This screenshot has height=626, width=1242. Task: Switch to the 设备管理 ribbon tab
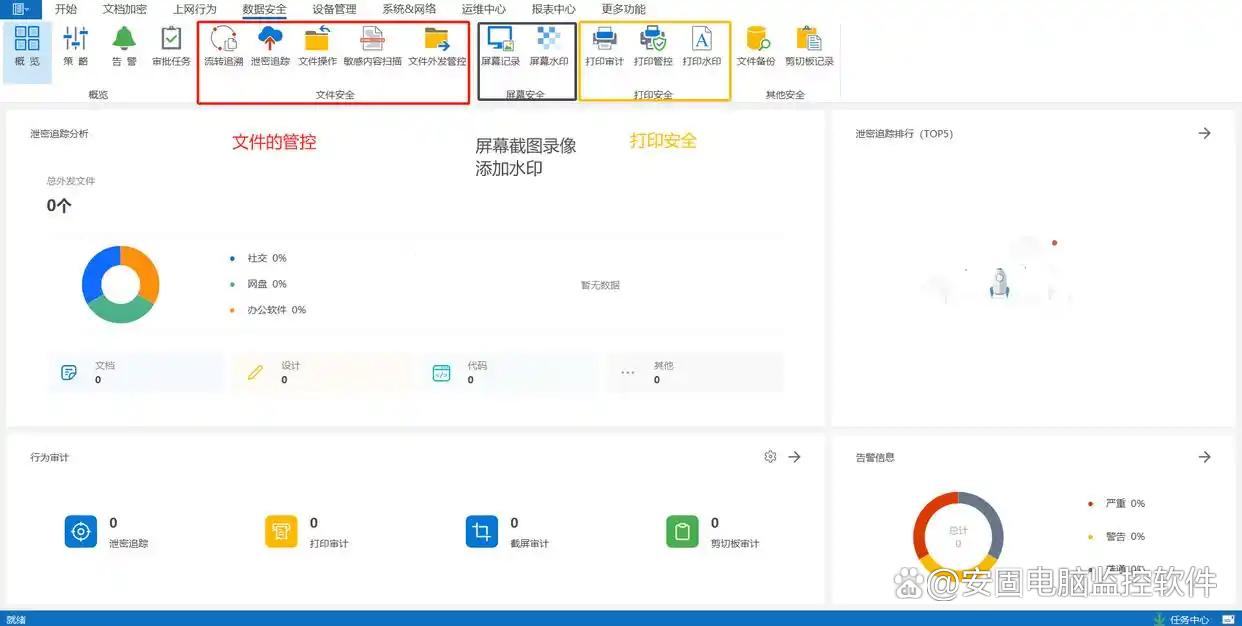click(x=334, y=9)
